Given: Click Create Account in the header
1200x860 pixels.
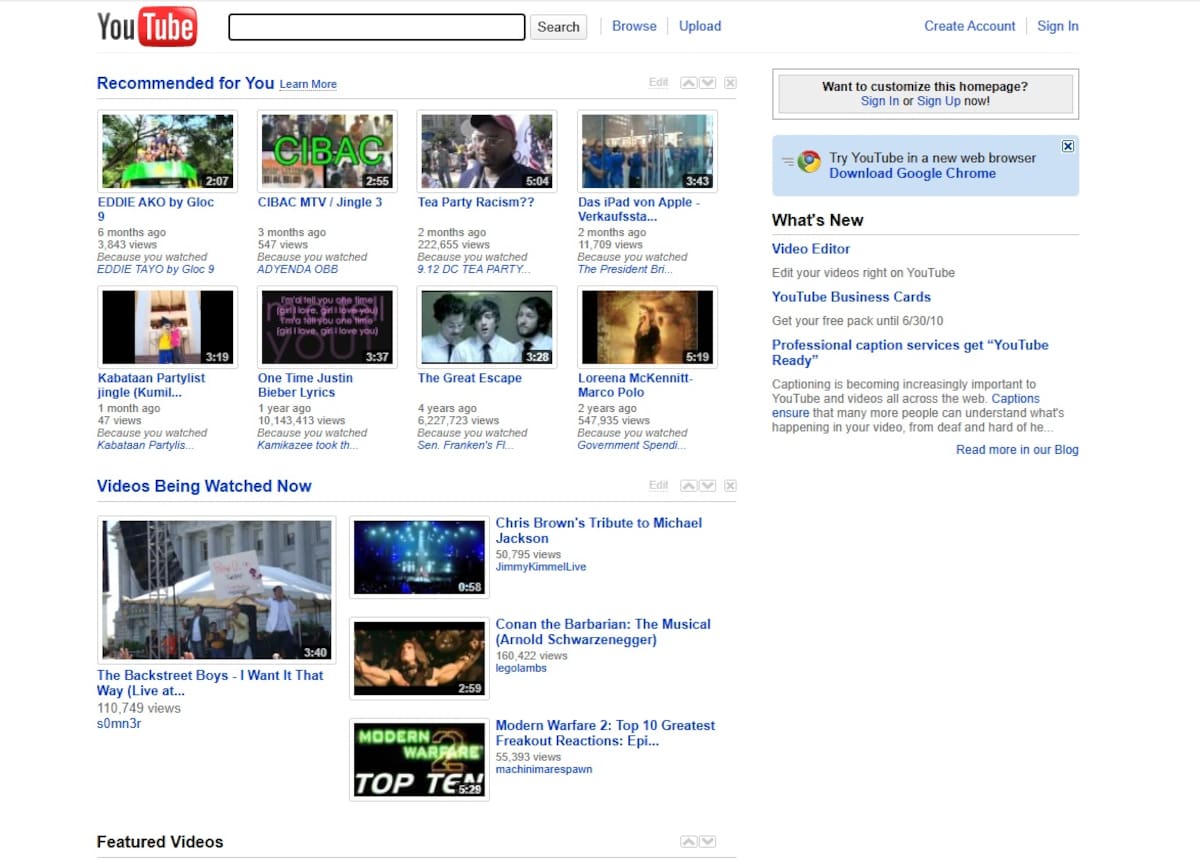Looking at the screenshot, I should point(969,26).
